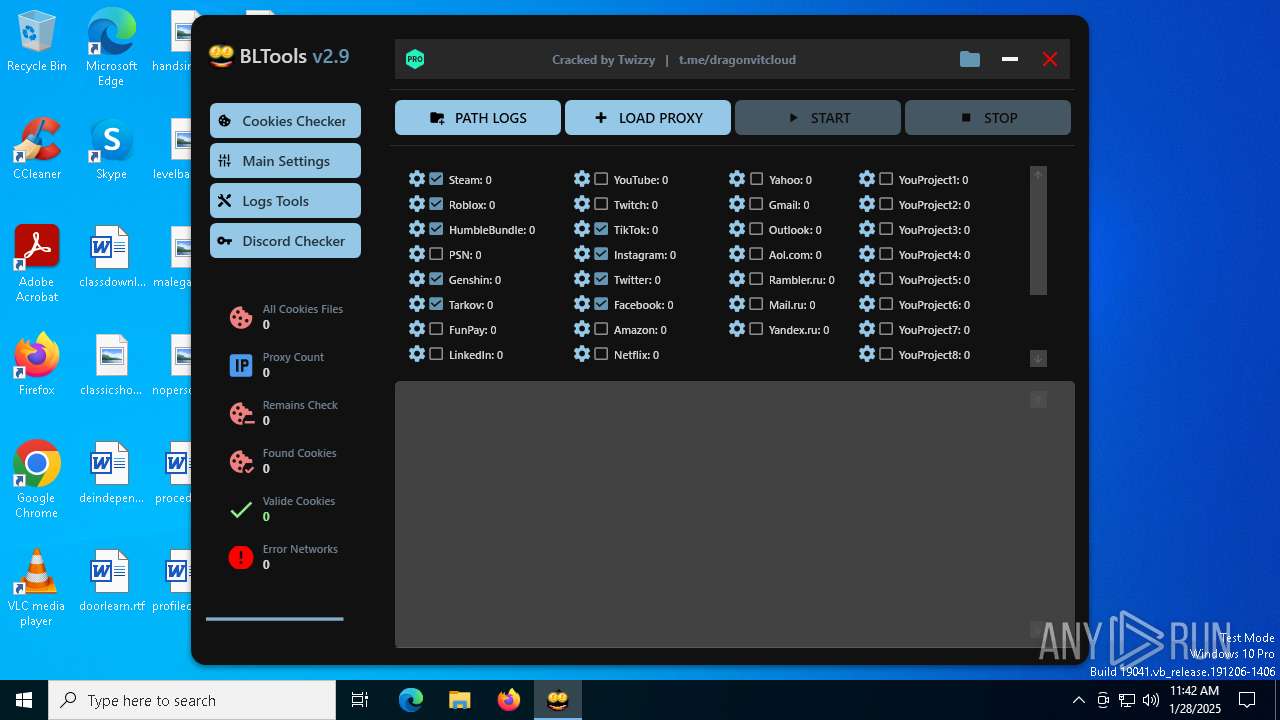Open the Windows Start menu

click(x=24, y=700)
